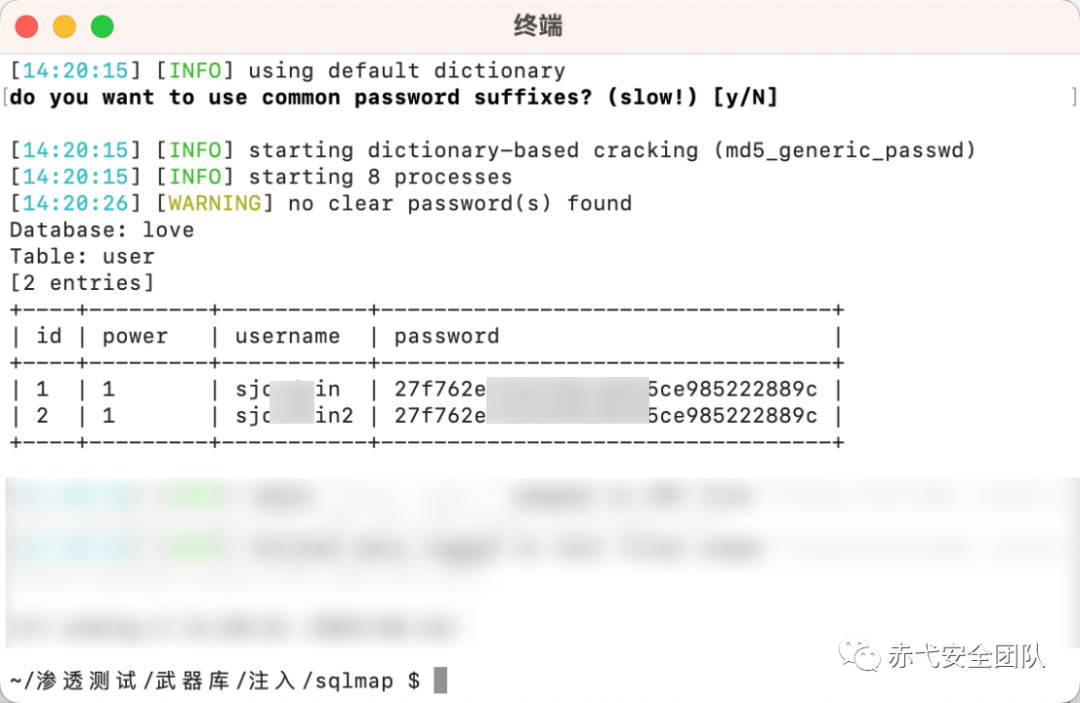This screenshot has height=703, width=1080.
Task: Click the 赤弋安全团队 watermark text
Action: tap(966, 655)
